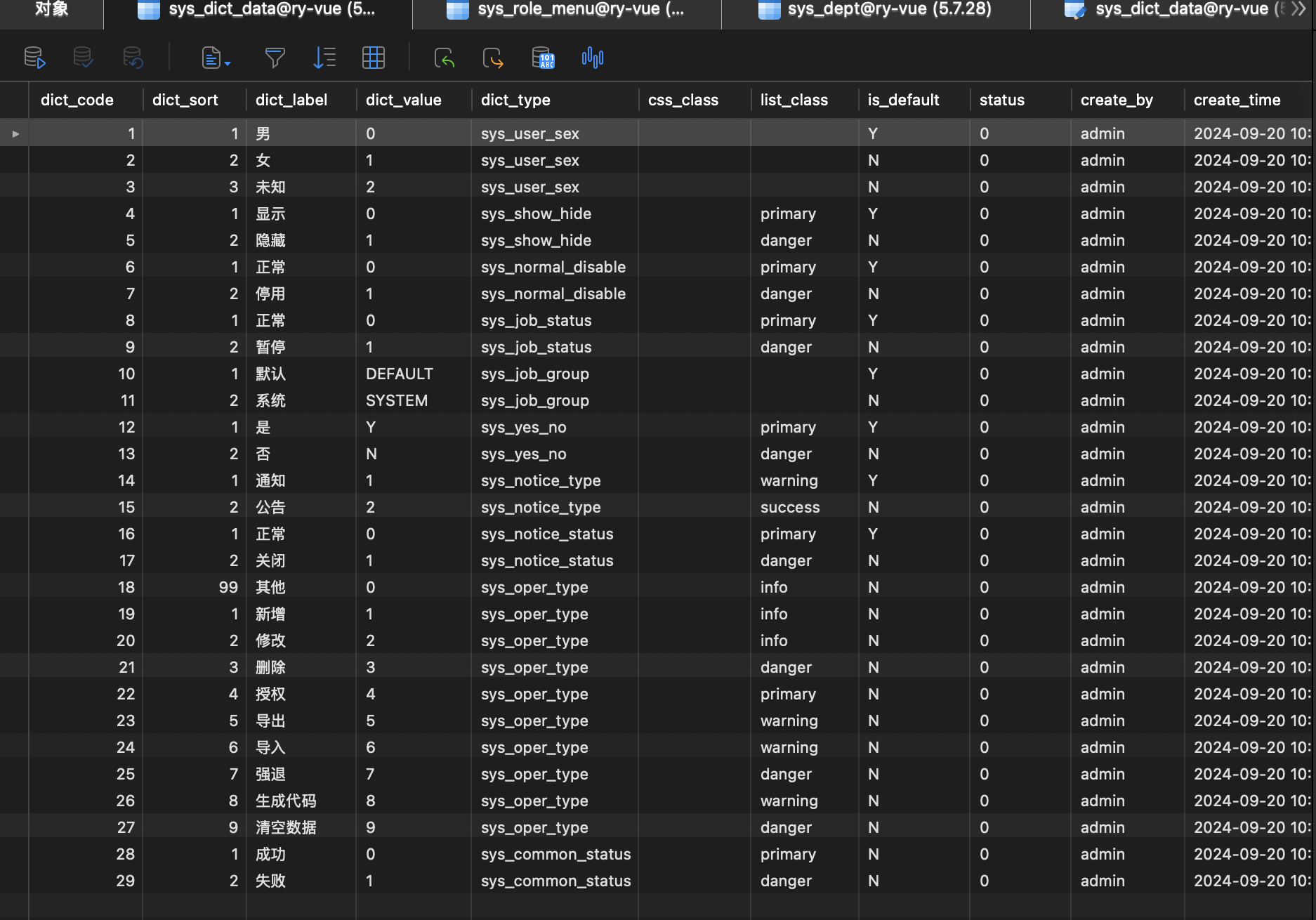Switch to the 对象 tab

point(52,10)
